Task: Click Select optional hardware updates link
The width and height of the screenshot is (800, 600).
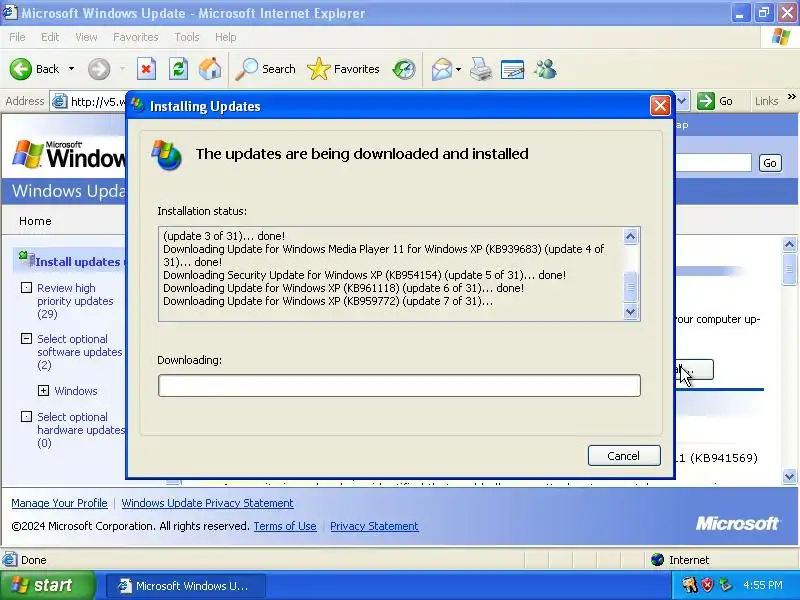Action: [x=81, y=430]
